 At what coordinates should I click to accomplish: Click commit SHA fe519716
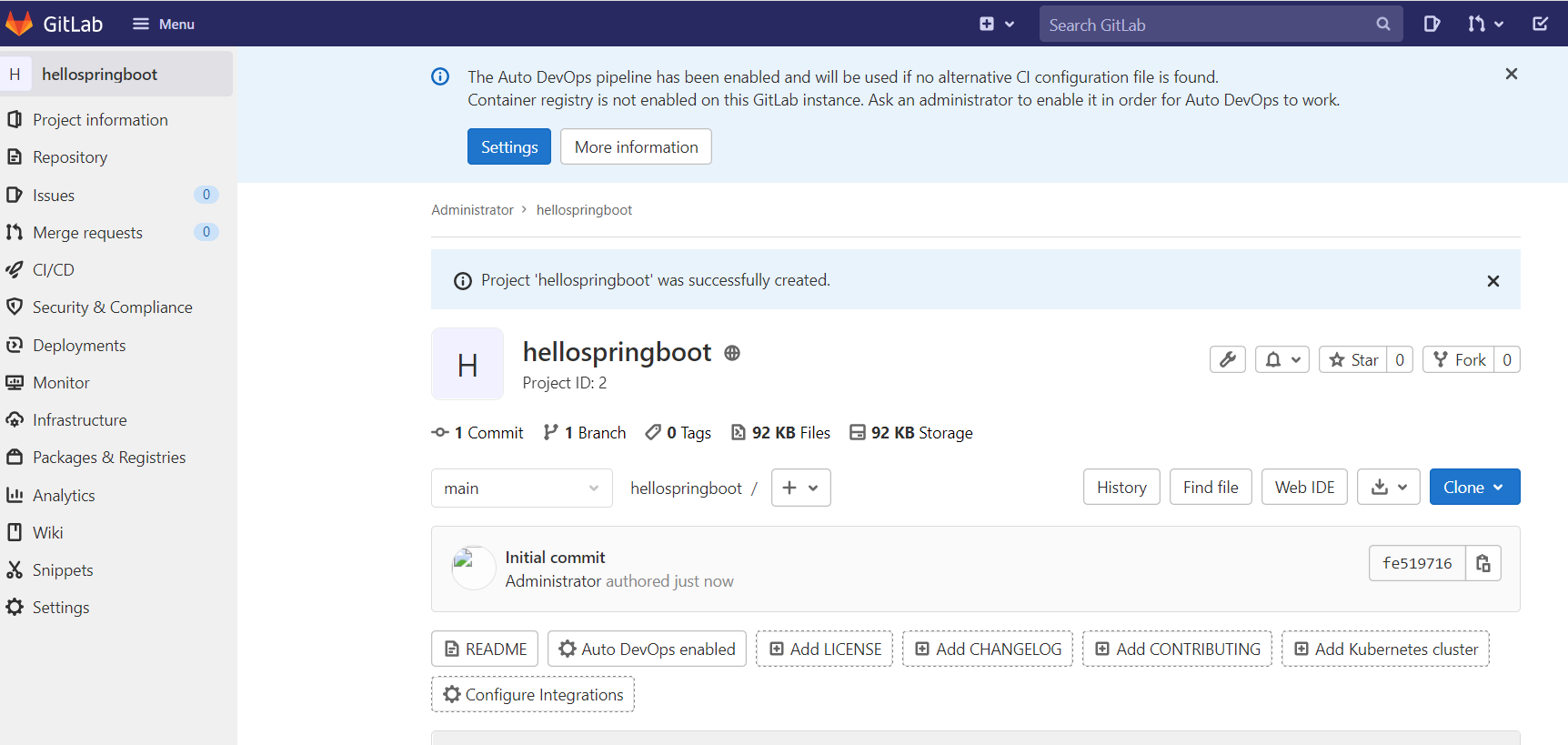(x=1417, y=563)
